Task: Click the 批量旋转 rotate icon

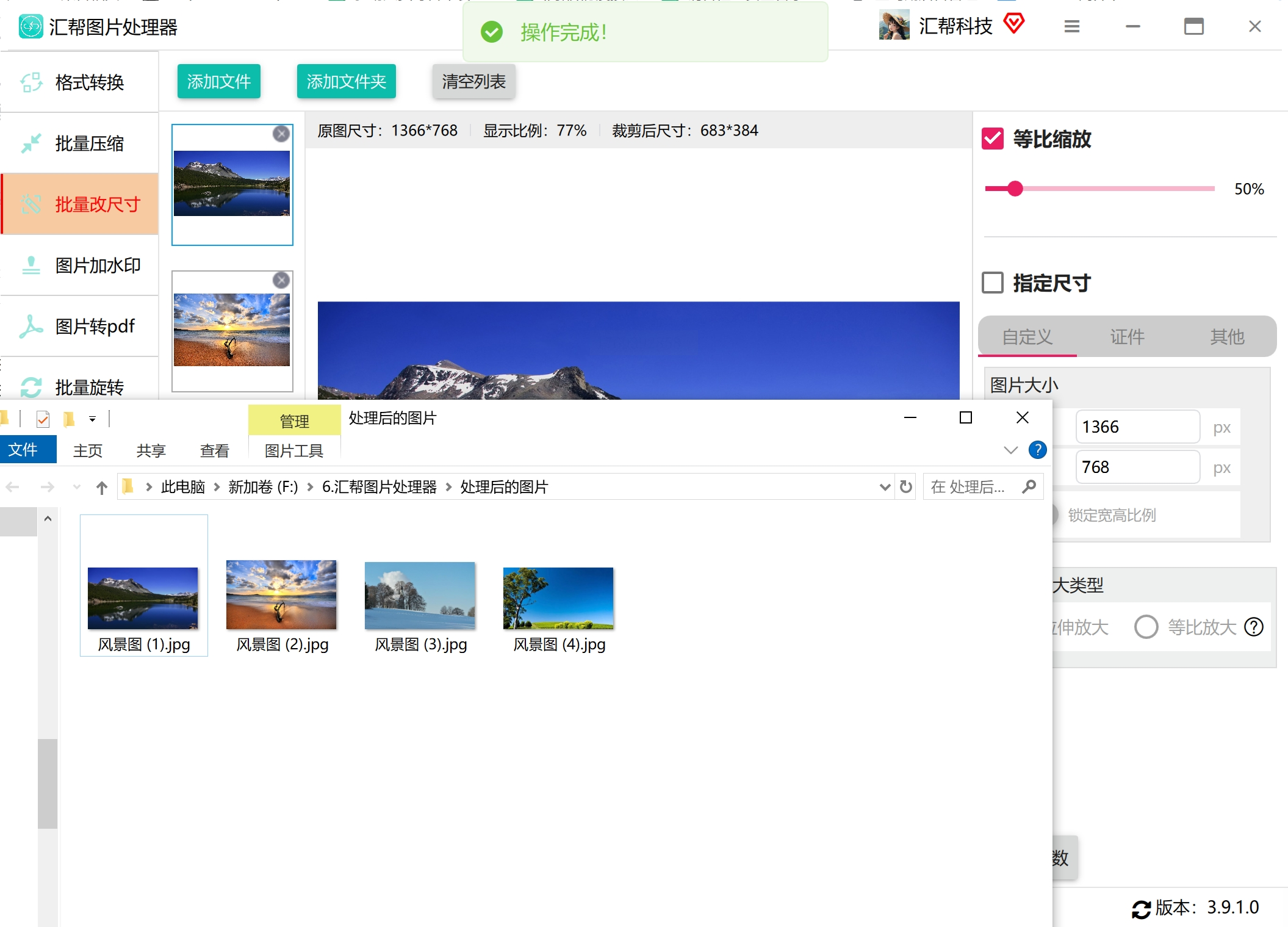Action: tap(31, 387)
